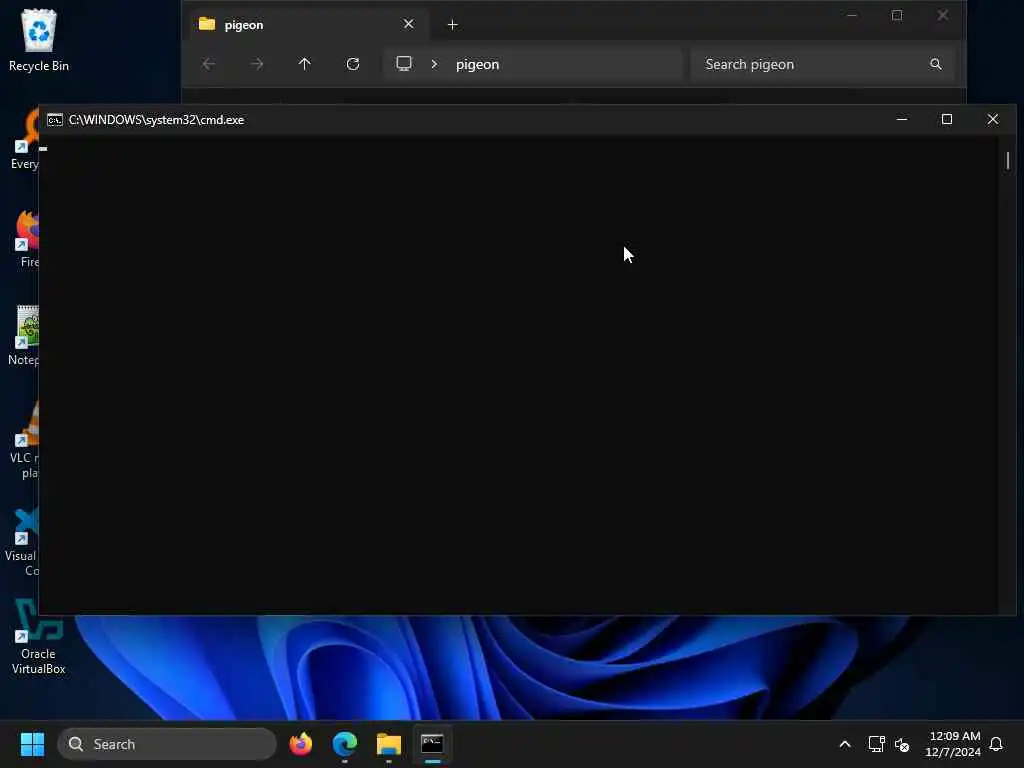Click the search magnifier icon in Explorer

(936, 64)
